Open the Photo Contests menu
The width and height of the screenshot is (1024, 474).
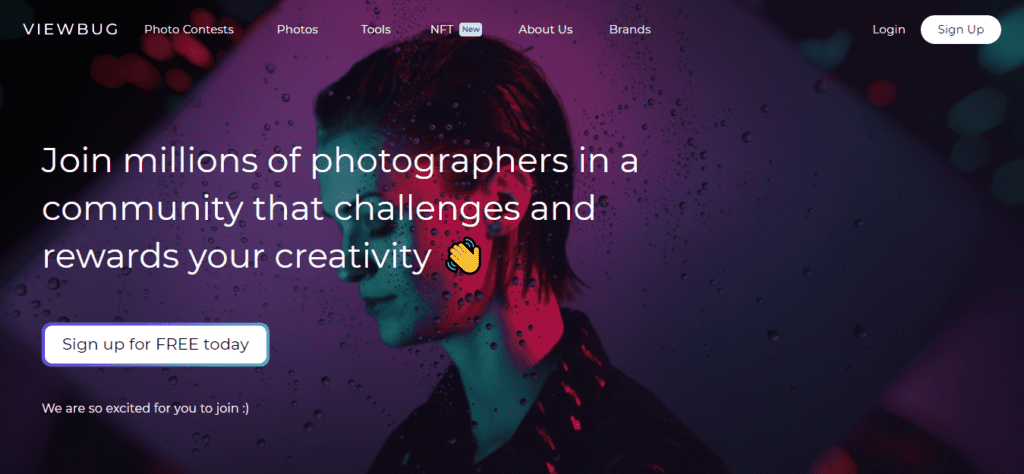(x=189, y=29)
